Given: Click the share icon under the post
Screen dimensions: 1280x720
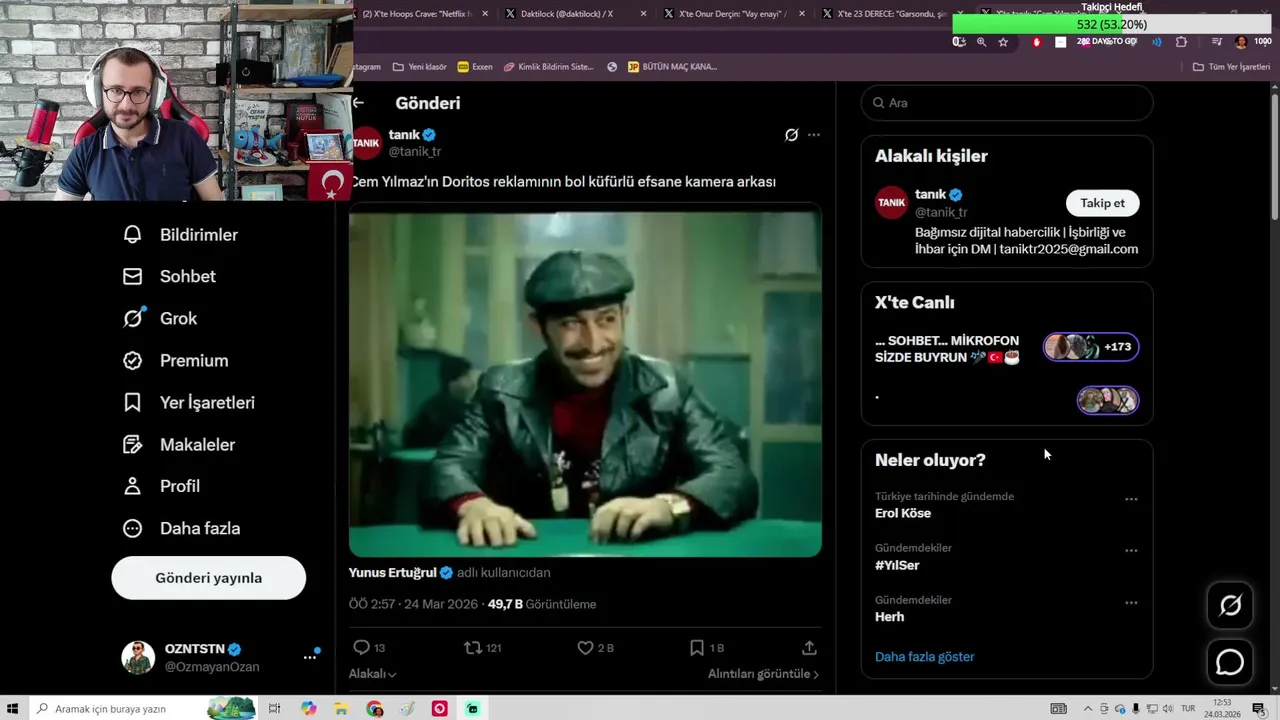Looking at the screenshot, I should pos(809,648).
